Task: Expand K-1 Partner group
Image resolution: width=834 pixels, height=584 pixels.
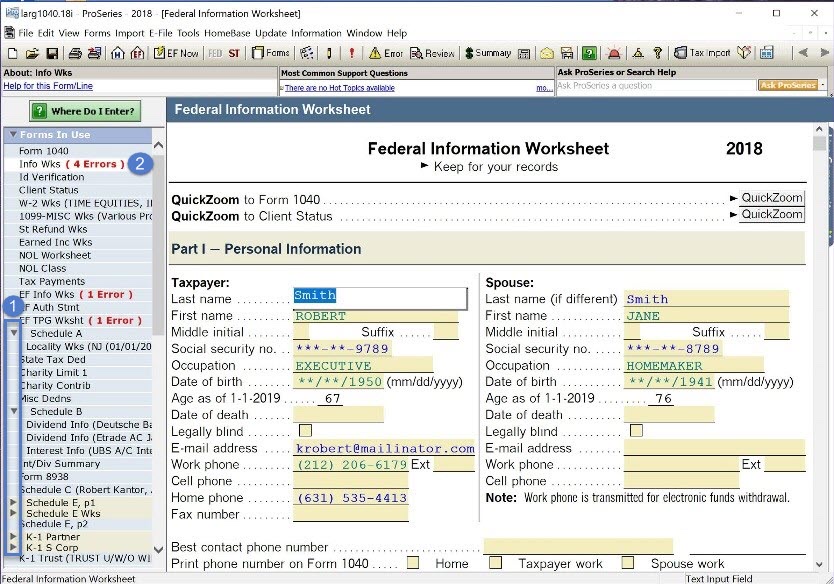Action: tap(13, 536)
